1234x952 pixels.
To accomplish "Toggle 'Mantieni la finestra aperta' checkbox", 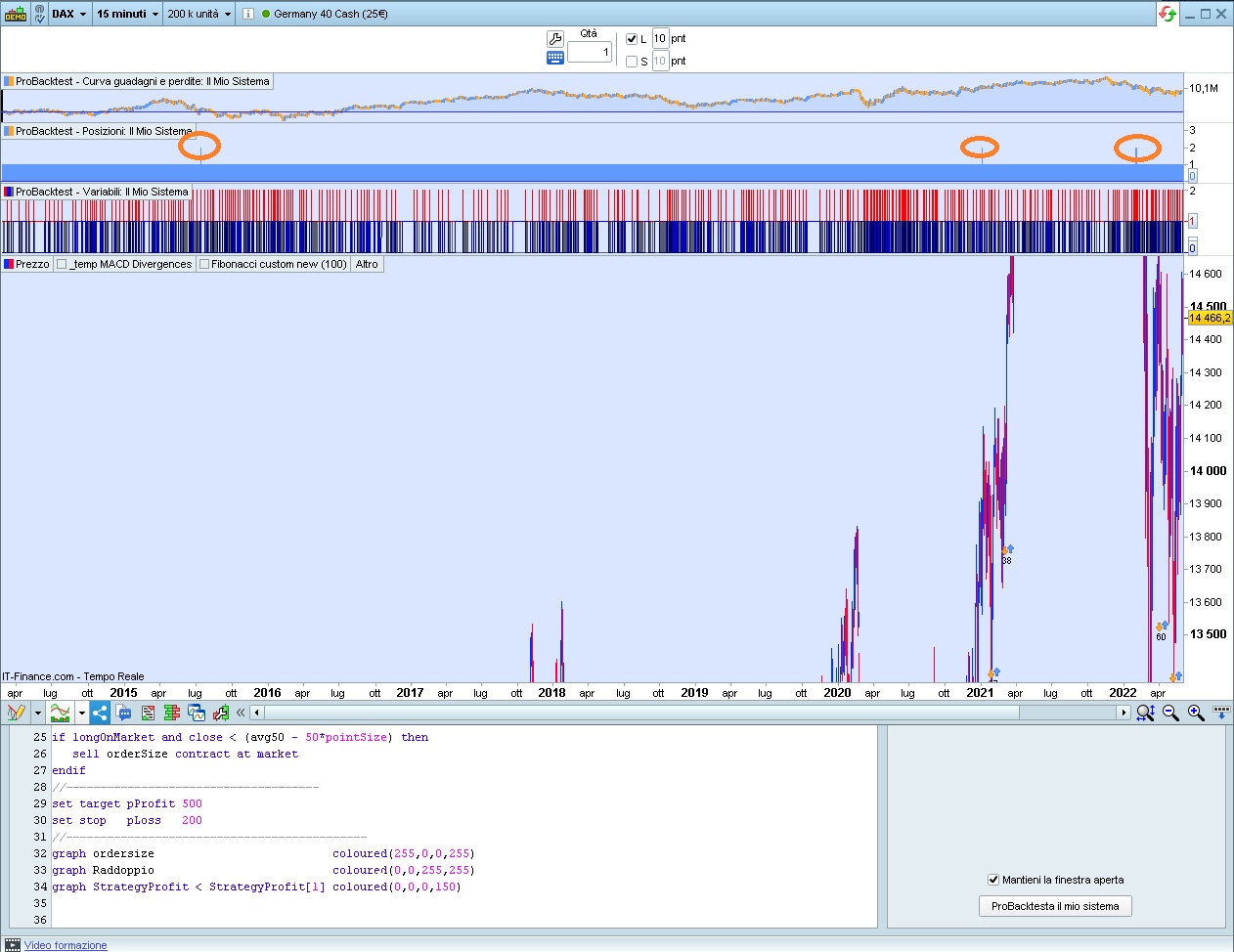I will click(993, 880).
